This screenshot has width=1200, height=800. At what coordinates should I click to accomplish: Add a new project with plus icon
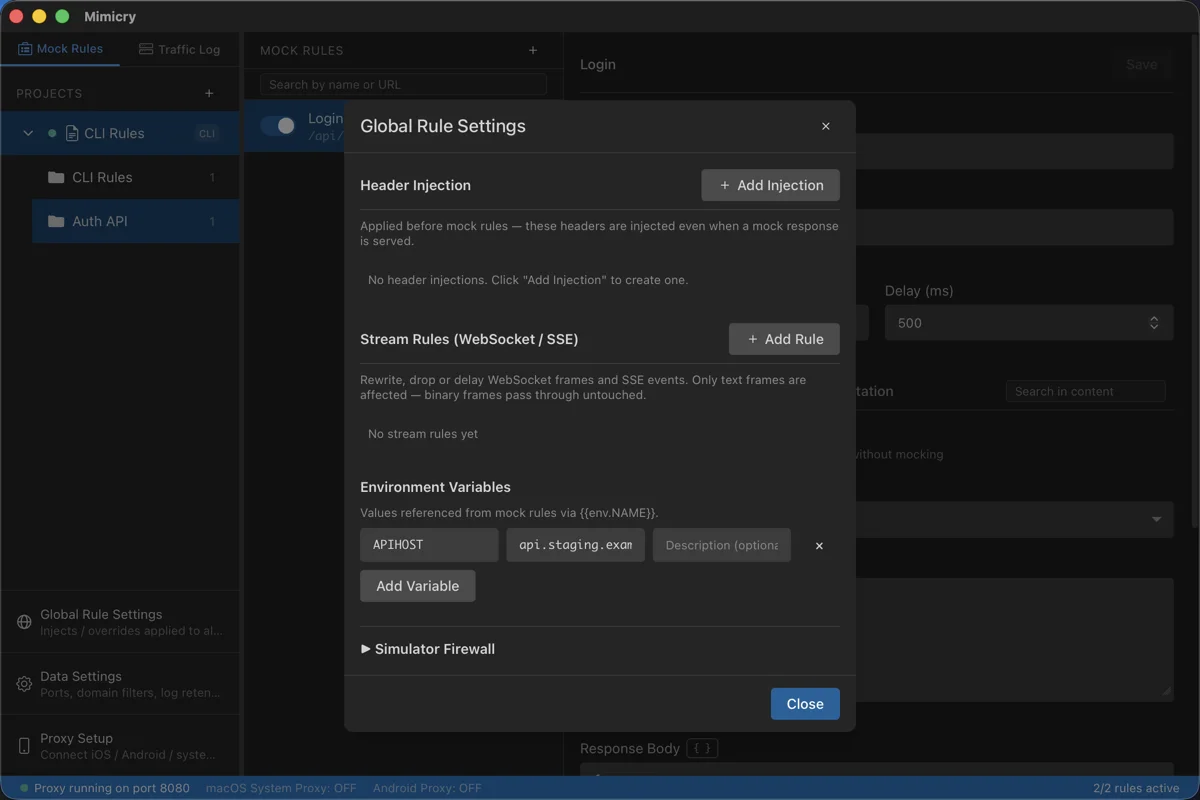(209, 93)
